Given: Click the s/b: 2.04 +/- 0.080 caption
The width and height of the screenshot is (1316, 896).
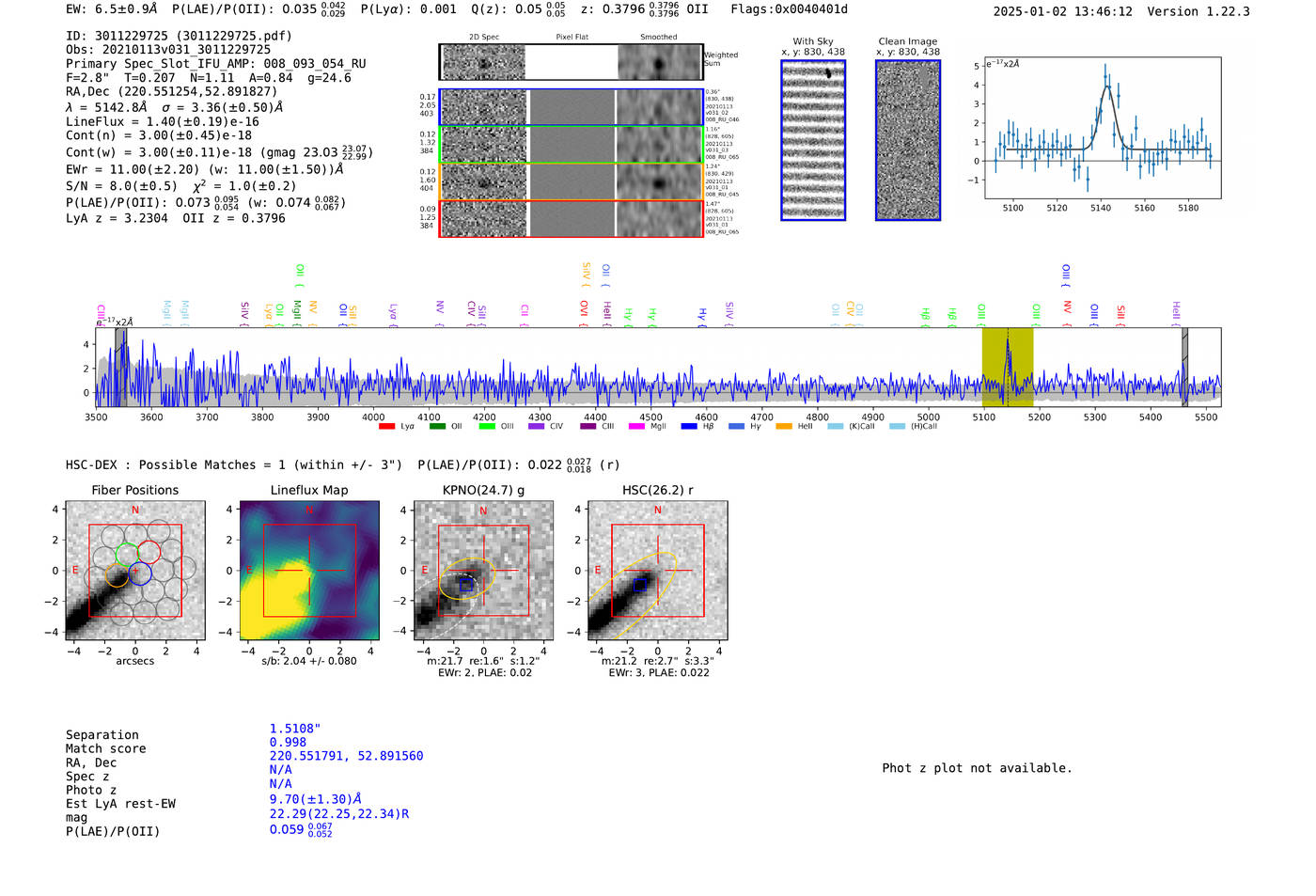Looking at the screenshot, I should click(309, 661).
